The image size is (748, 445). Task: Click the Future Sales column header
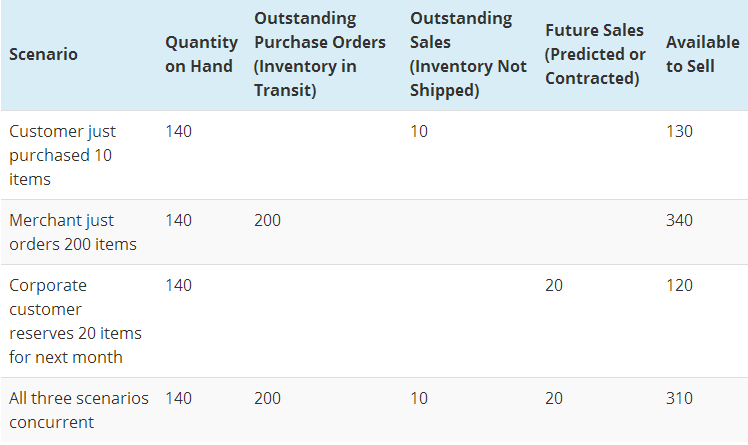(x=595, y=54)
